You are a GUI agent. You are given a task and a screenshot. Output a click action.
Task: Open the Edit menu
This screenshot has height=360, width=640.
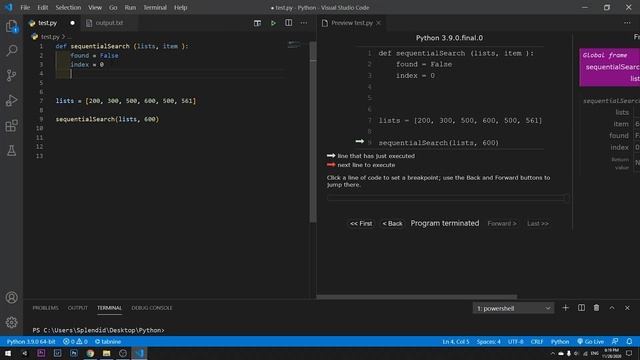42,7
